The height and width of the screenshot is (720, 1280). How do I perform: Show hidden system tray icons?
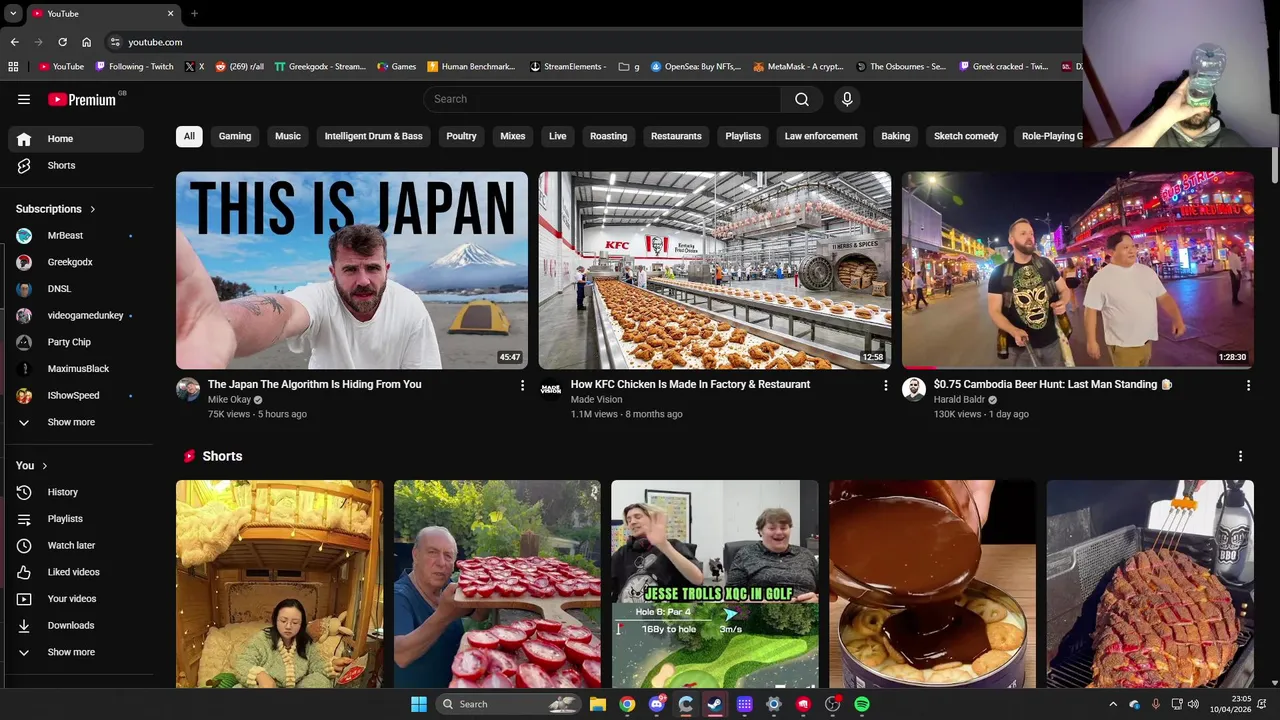pos(1113,704)
